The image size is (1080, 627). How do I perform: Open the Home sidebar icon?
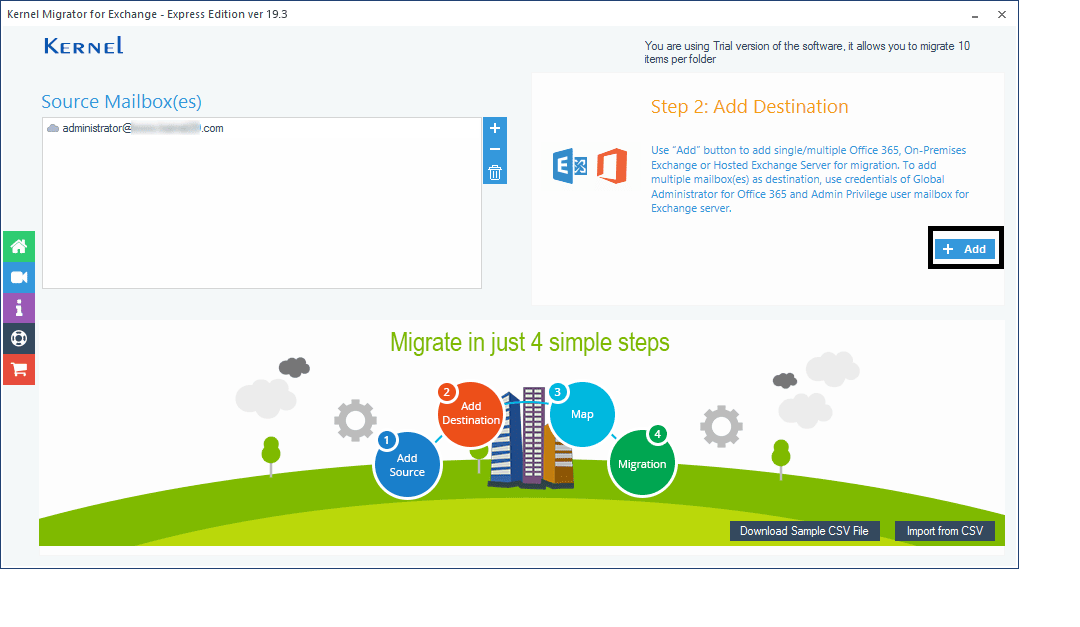point(19,246)
